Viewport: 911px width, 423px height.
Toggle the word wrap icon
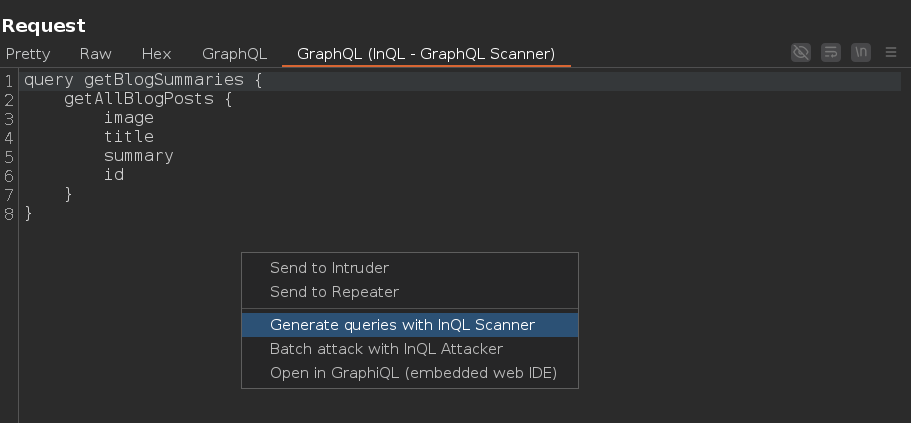830,53
